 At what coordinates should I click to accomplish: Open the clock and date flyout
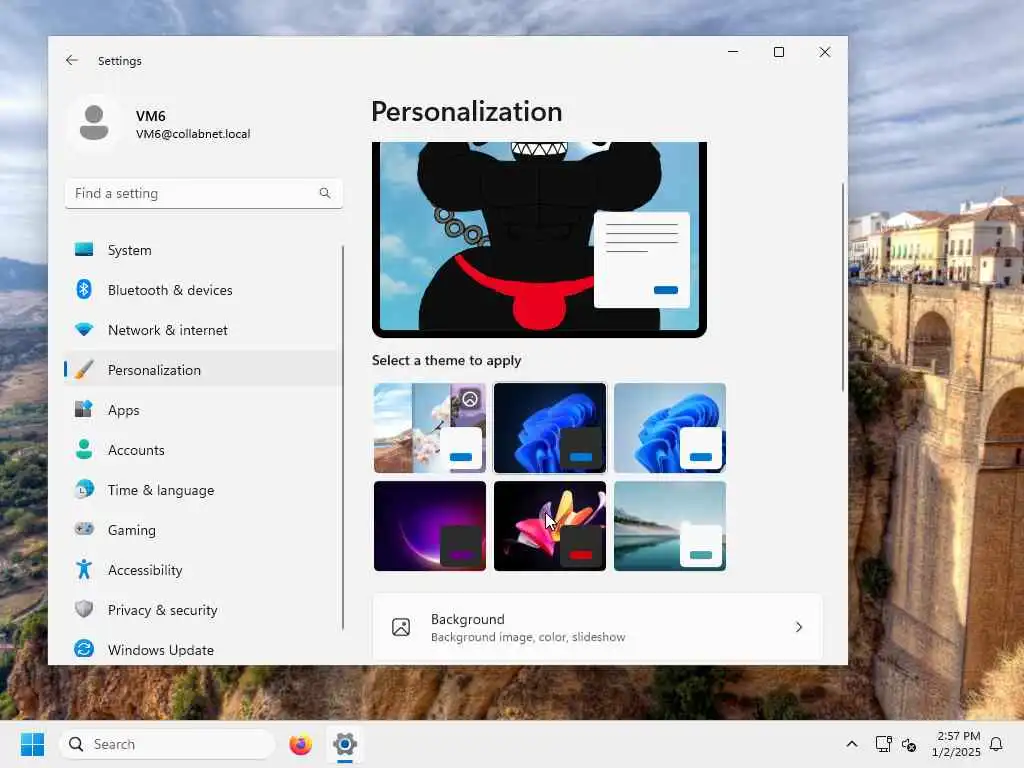[x=956, y=744]
